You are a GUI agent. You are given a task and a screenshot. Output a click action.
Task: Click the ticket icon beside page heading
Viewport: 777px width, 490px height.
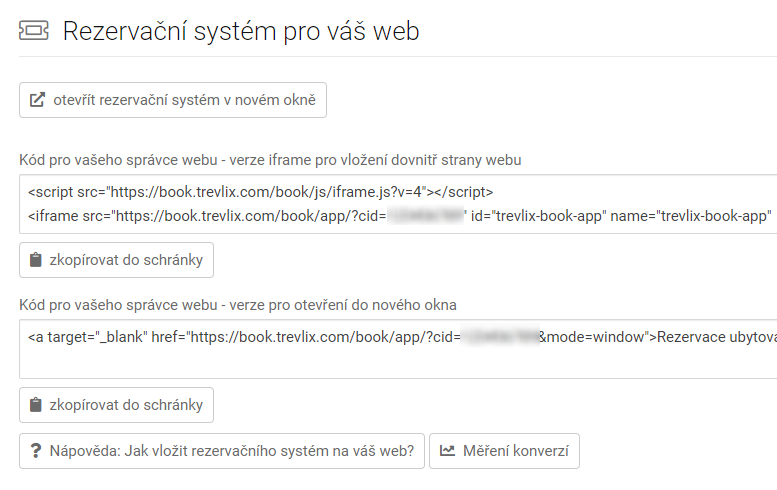pyautogui.click(x=34, y=31)
